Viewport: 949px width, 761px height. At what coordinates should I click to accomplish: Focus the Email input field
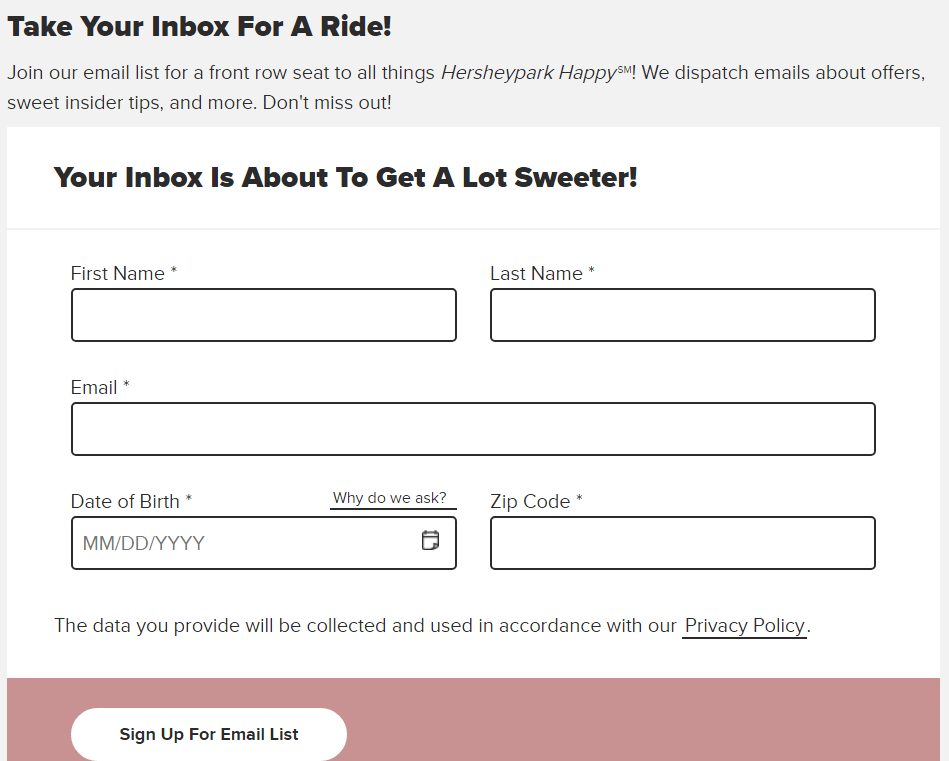(x=473, y=428)
